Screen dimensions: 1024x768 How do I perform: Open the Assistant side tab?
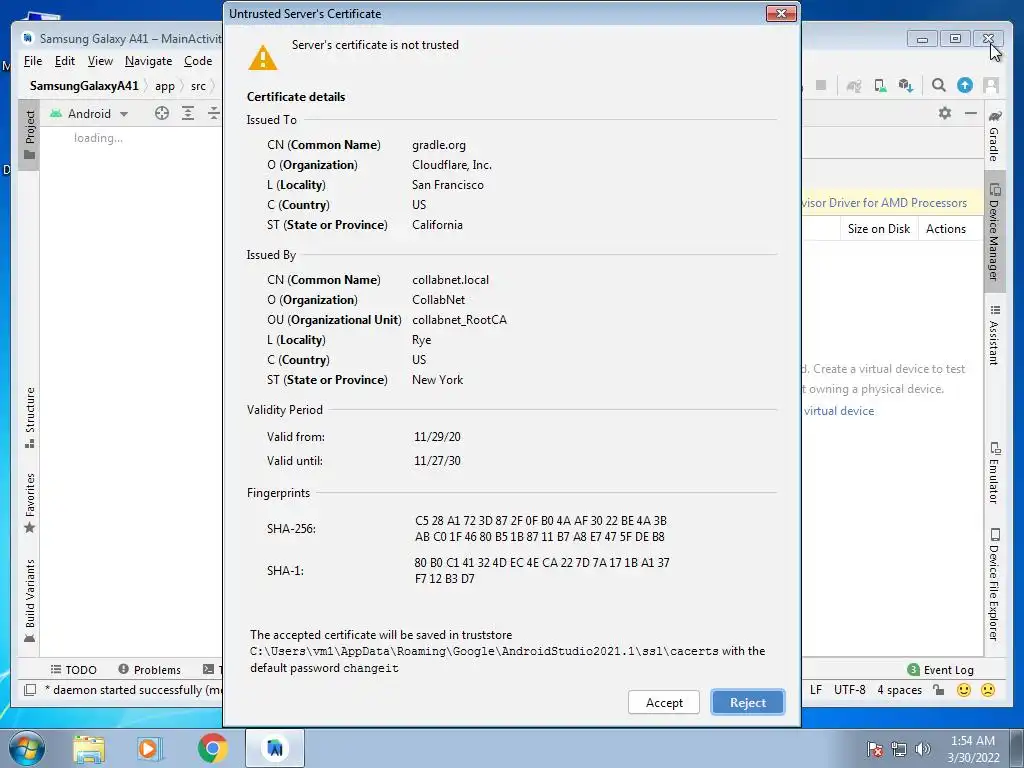pyautogui.click(x=994, y=334)
